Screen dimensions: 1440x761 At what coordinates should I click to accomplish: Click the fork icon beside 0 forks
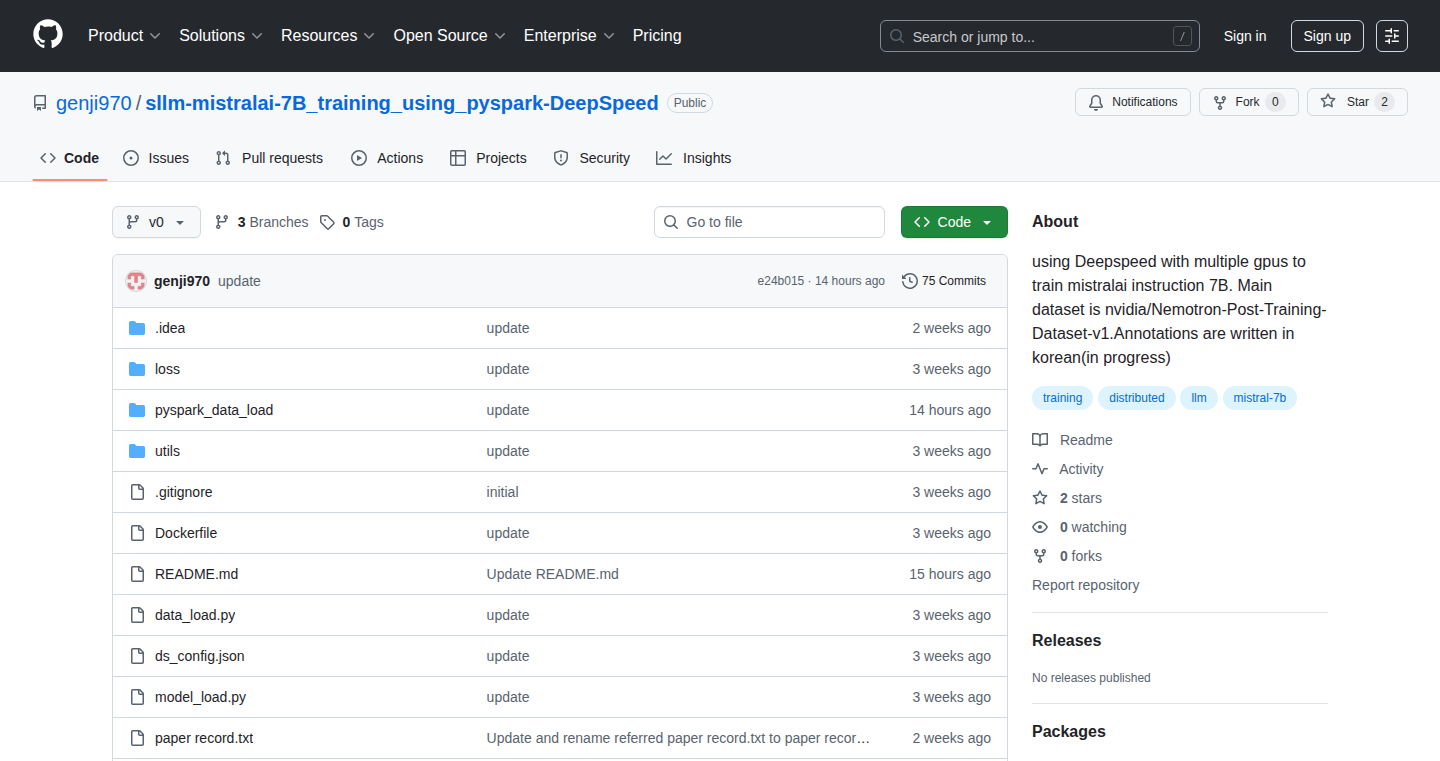(1040, 556)
